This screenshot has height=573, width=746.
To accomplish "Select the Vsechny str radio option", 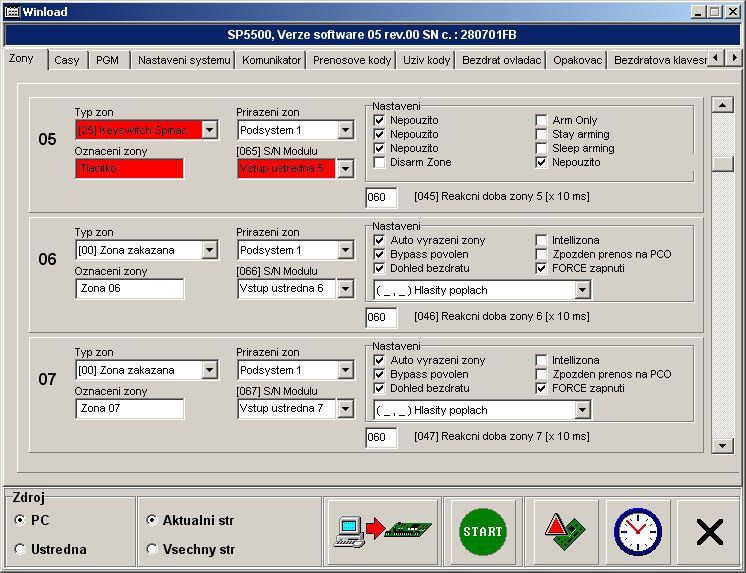I will point(152,549).
